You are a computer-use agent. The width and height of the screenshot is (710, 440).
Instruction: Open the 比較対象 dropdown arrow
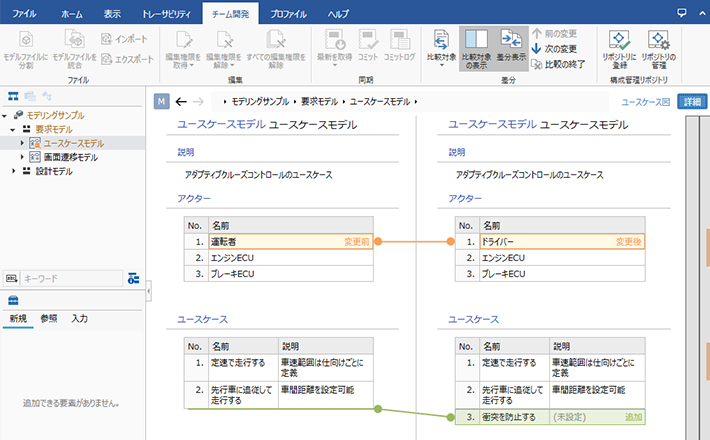point(441,66)
